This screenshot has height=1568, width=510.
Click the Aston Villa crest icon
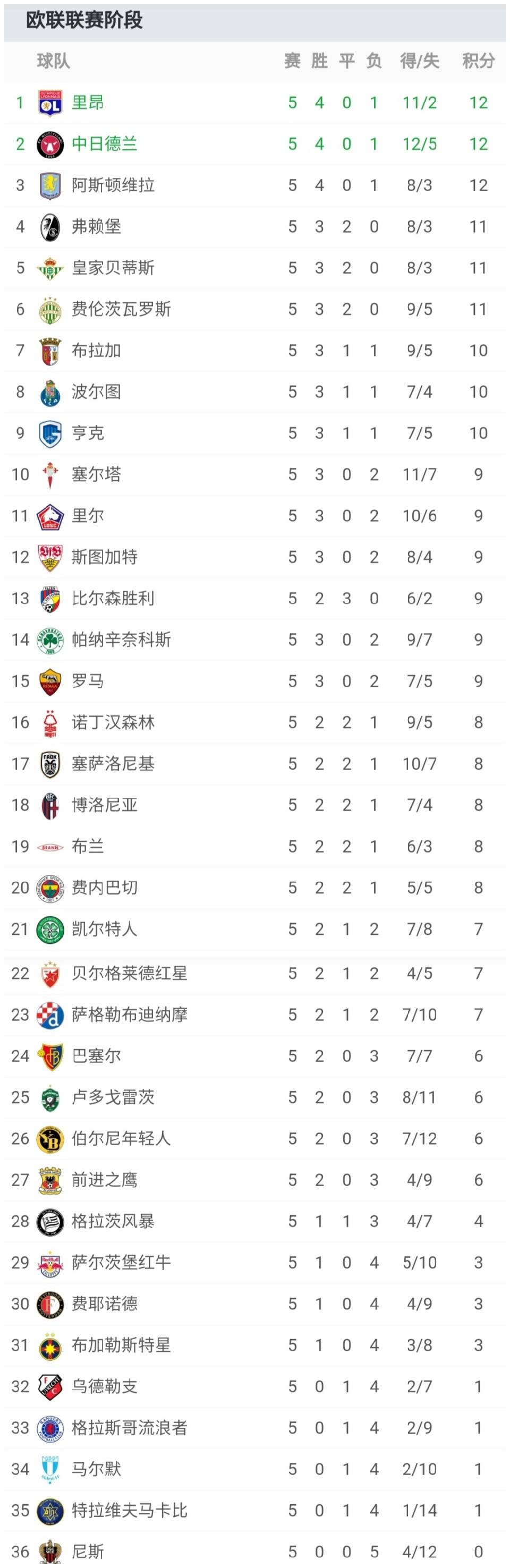50,185
